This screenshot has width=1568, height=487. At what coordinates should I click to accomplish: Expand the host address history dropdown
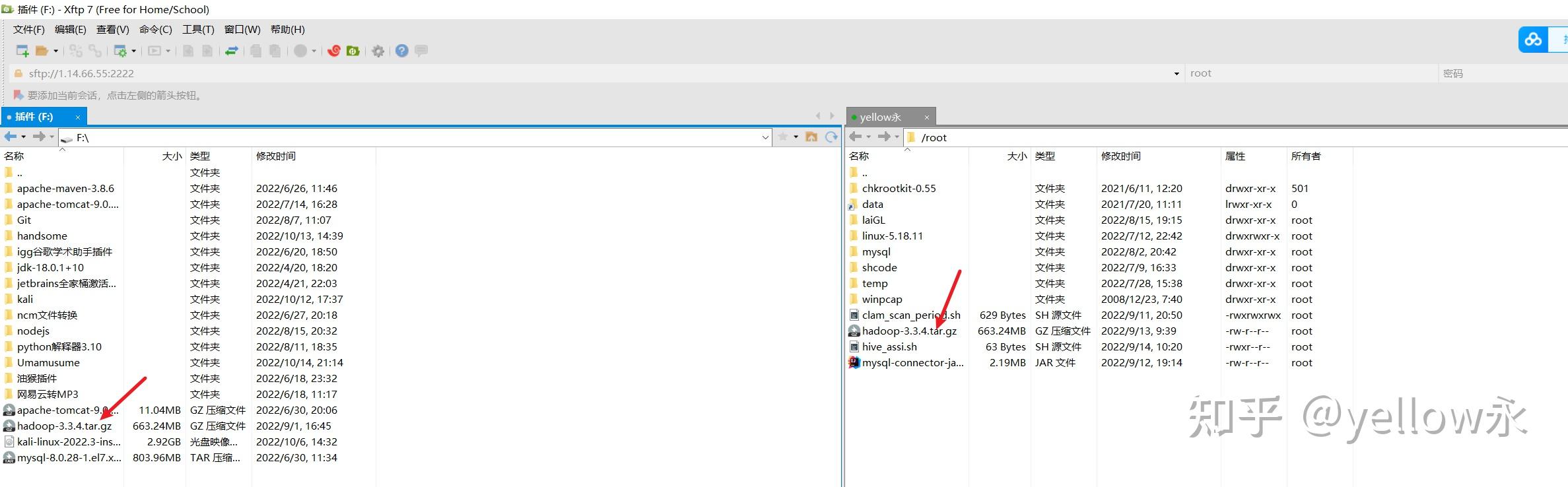click(1176, 74)
